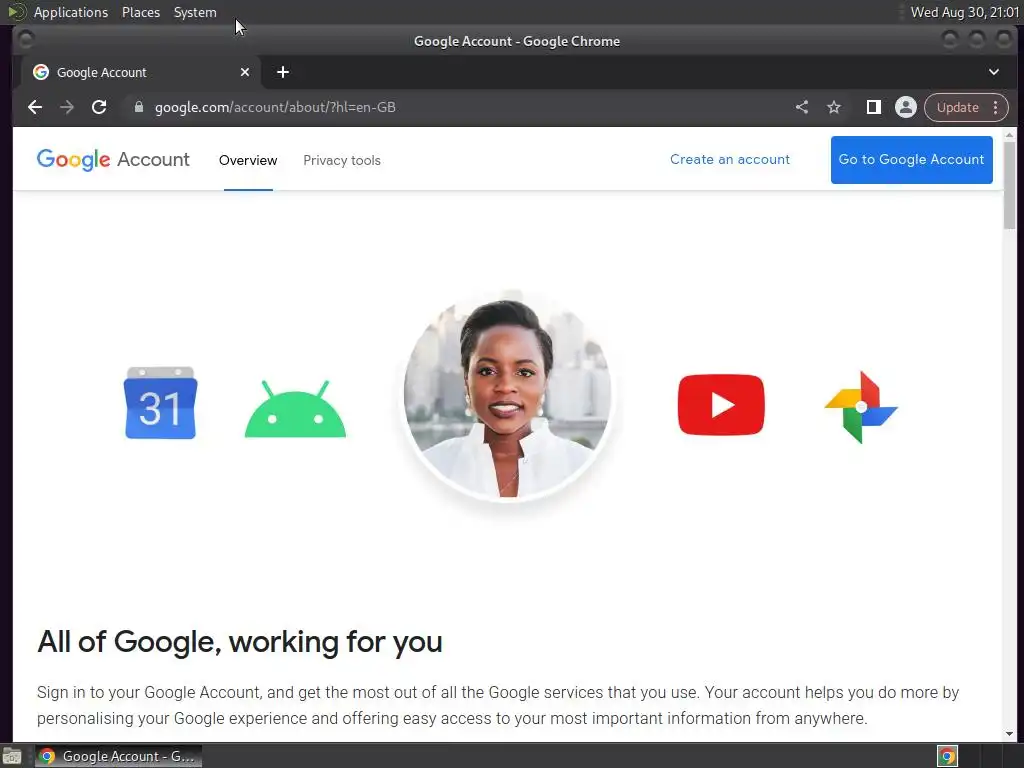The height and width of the screenshot is (768, 1024).
Task: Click the show desktop icon in bottom panel
Action: 12,756
